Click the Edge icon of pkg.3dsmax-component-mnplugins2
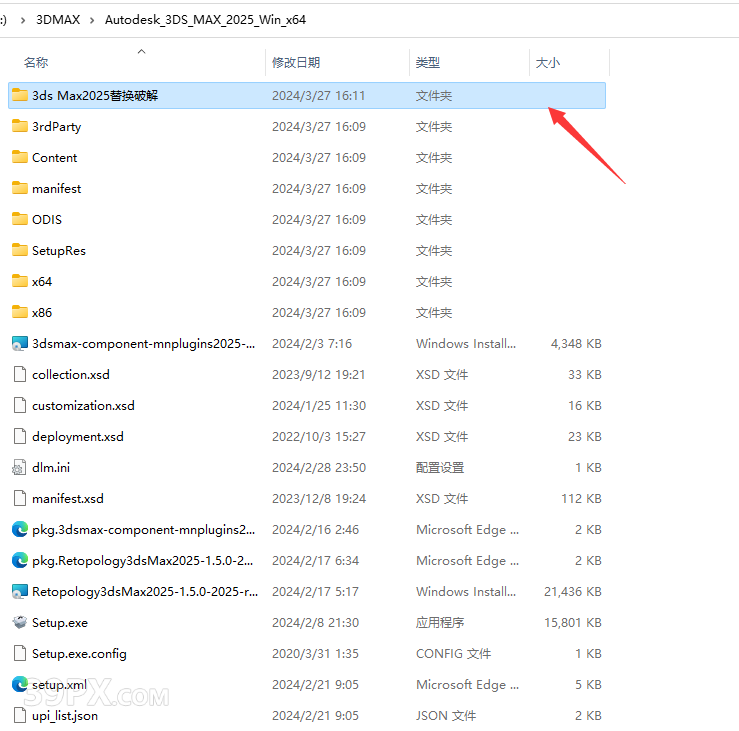The image size is (739, 731). [x=20, y=530]
